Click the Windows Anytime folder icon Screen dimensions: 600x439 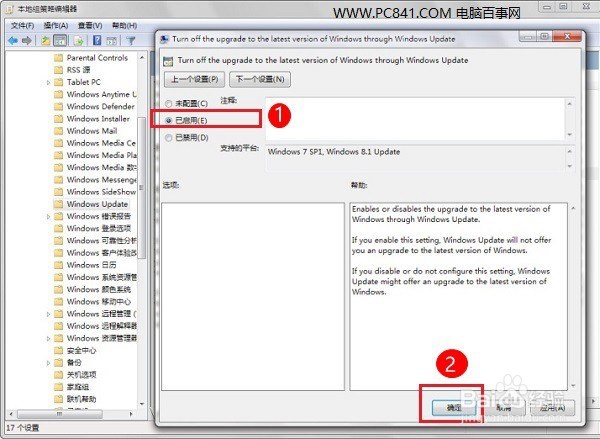(x=58, y=95)
